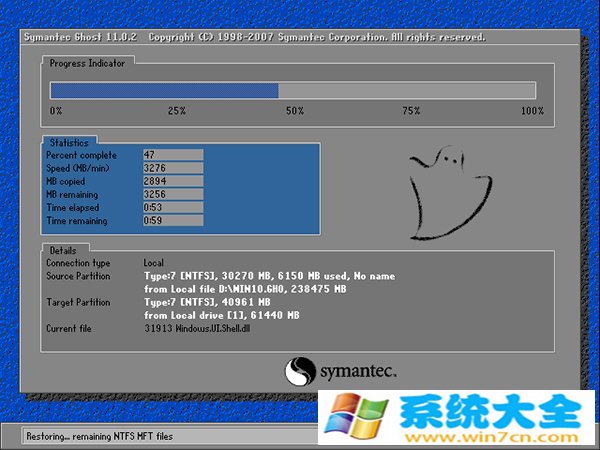Image resolution: width=600 pixels, height=450 pixels.
Task: Click the D:\WIN10.GHO file path line
Action: point(245,289)
